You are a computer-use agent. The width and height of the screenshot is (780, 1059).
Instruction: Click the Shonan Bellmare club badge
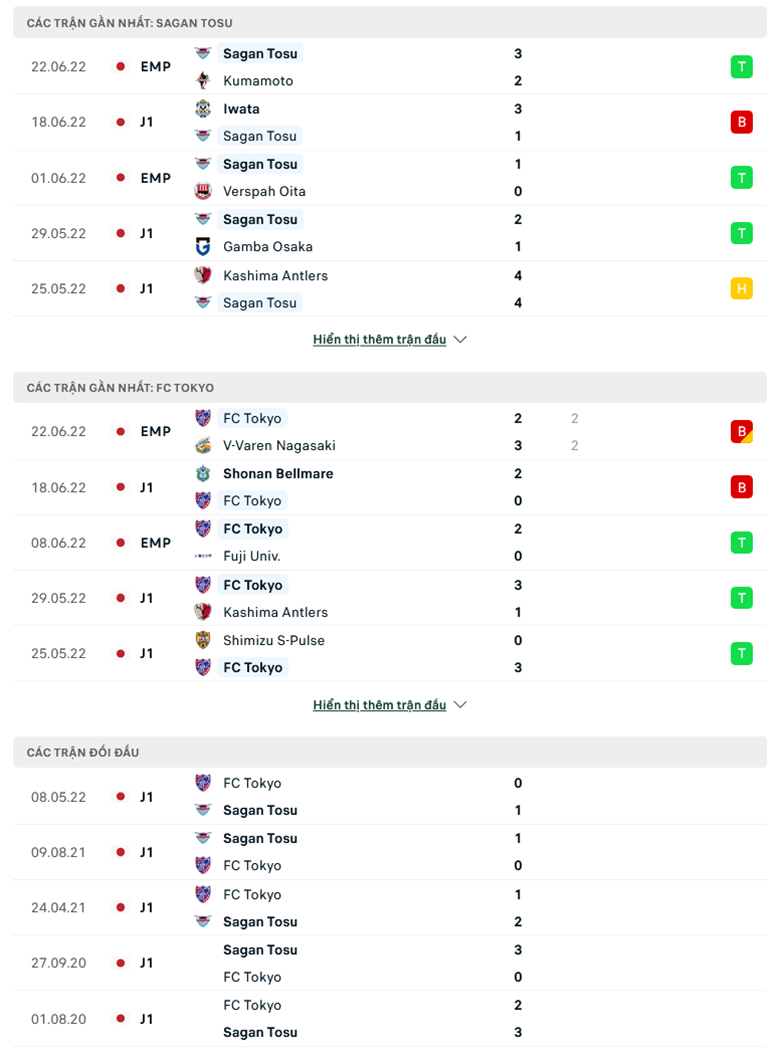click(x=203, y=473)
